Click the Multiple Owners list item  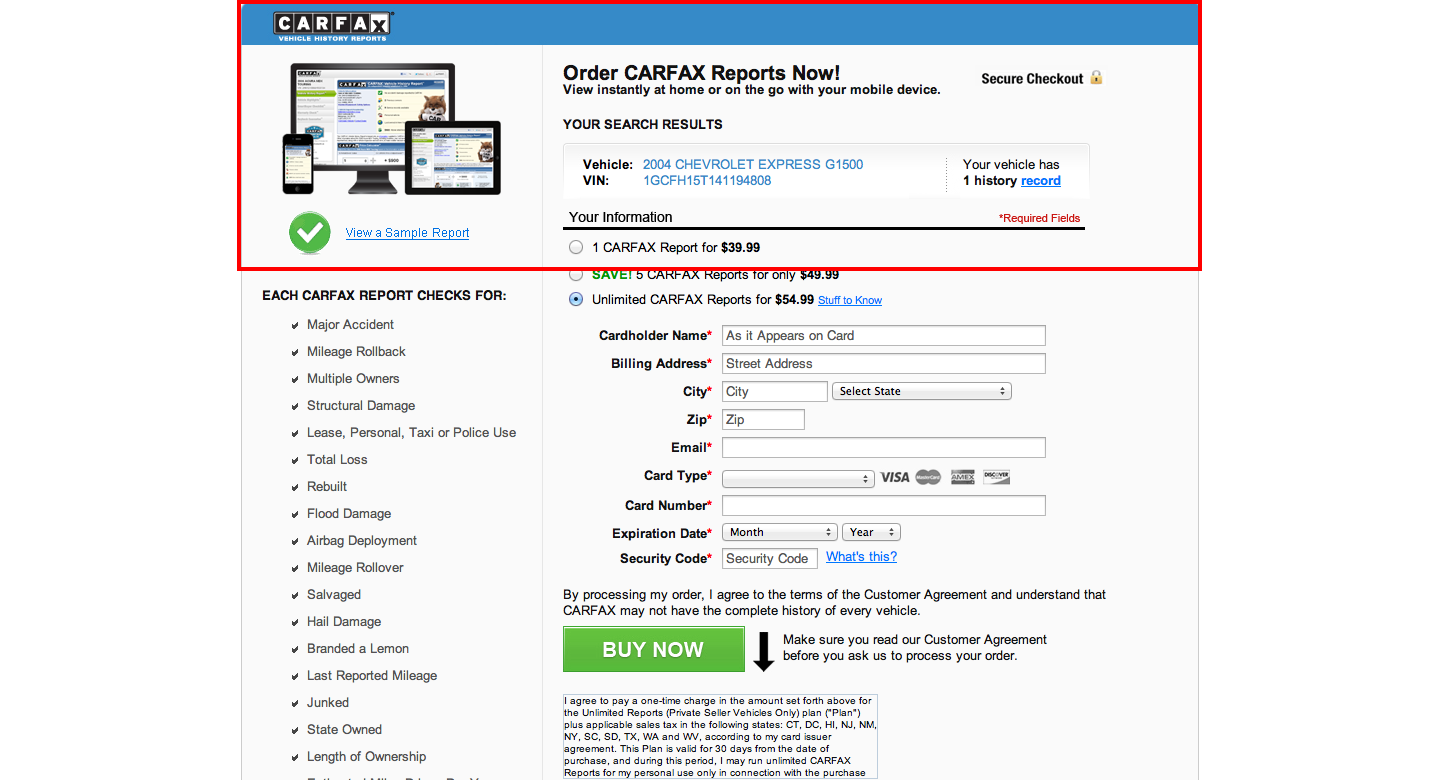[x=353, y=379]
